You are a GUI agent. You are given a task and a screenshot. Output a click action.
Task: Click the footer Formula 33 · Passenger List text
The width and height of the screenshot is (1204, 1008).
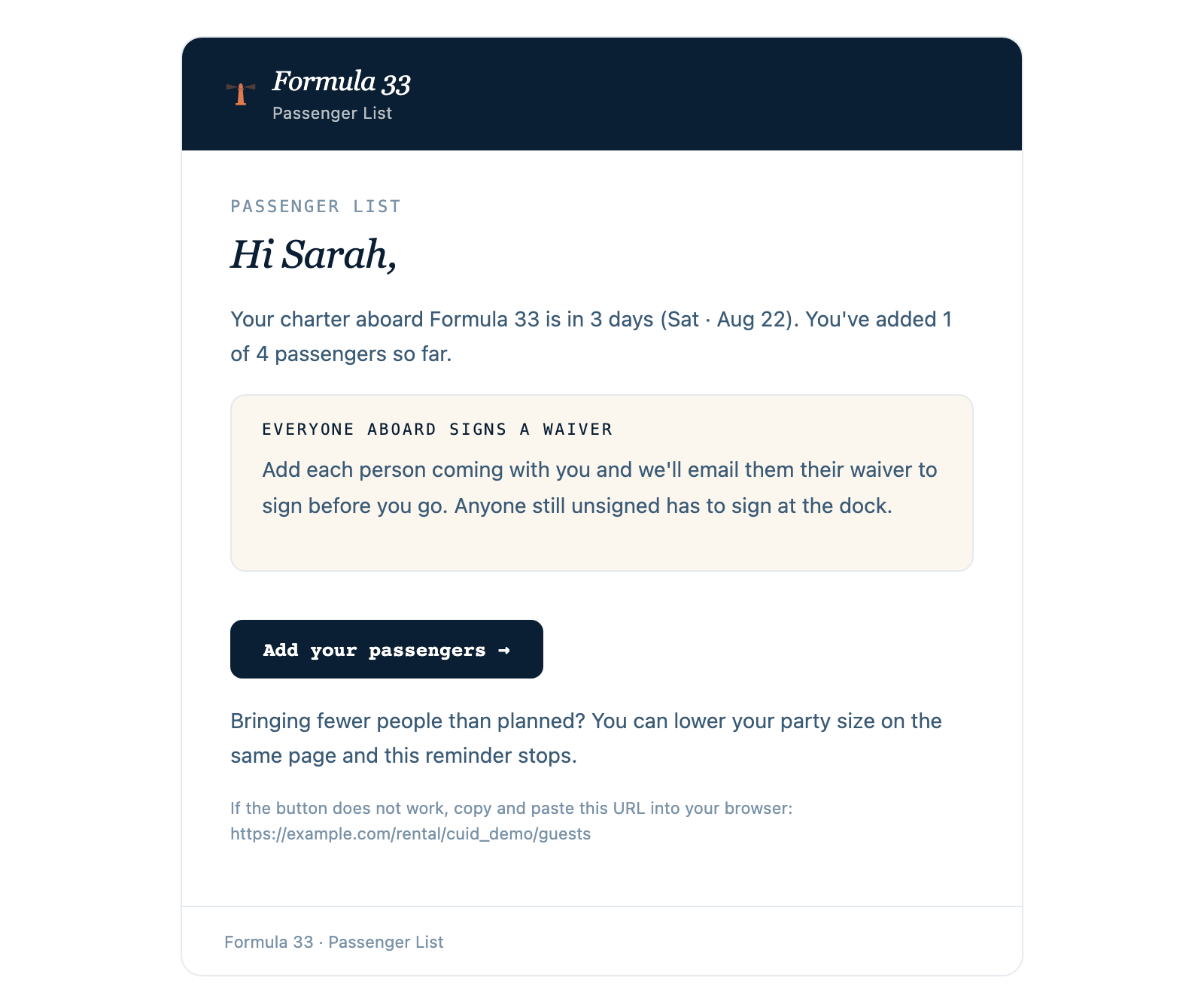334,942
